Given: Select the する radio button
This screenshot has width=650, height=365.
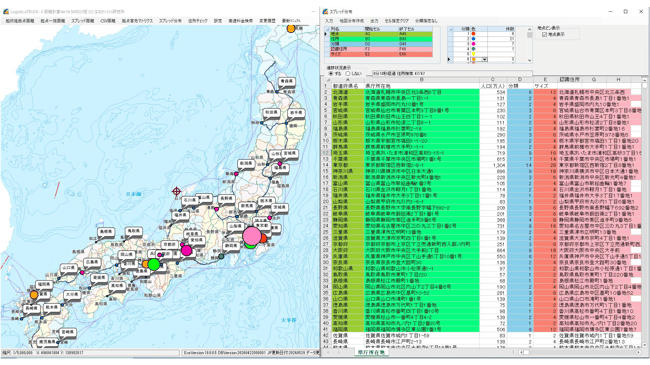Looking at the screenshot, I should 331,73.
